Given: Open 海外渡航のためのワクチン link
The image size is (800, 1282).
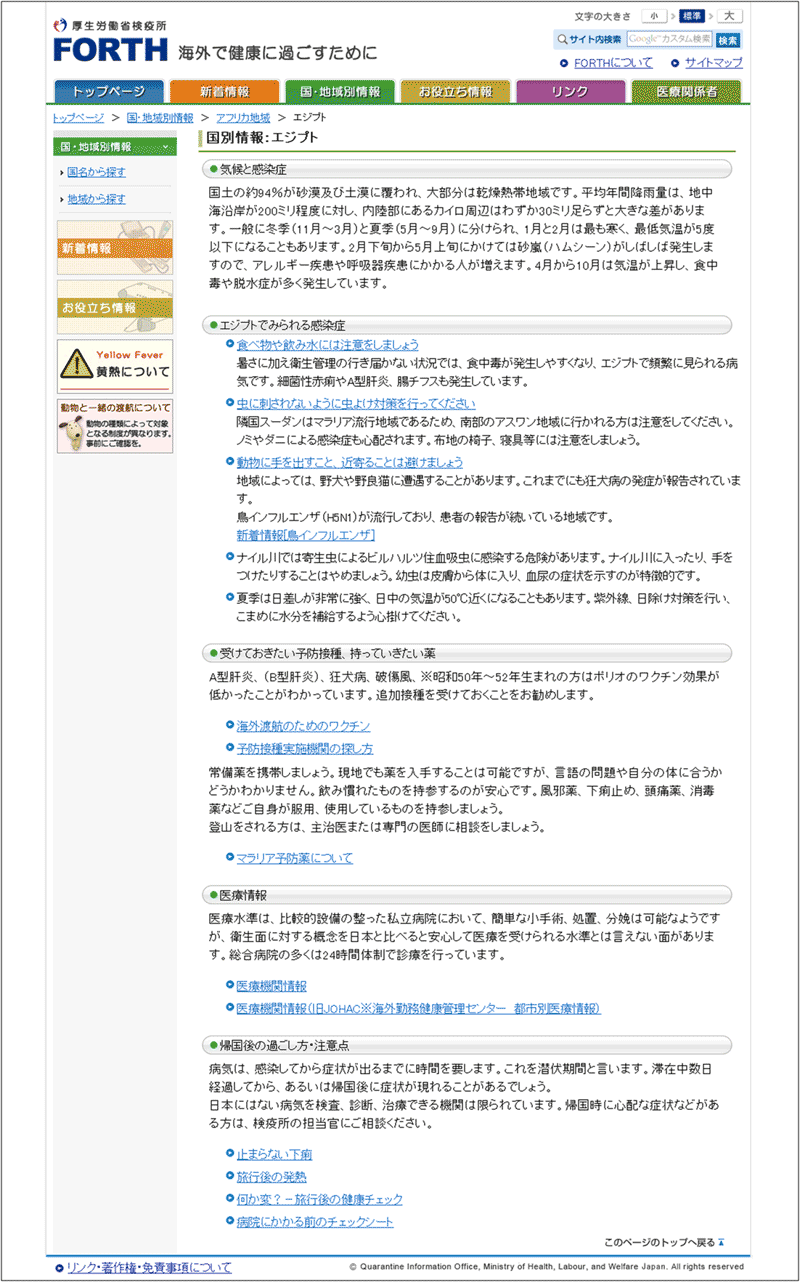Looking at the screenshot, I should (x=303, y=725).
